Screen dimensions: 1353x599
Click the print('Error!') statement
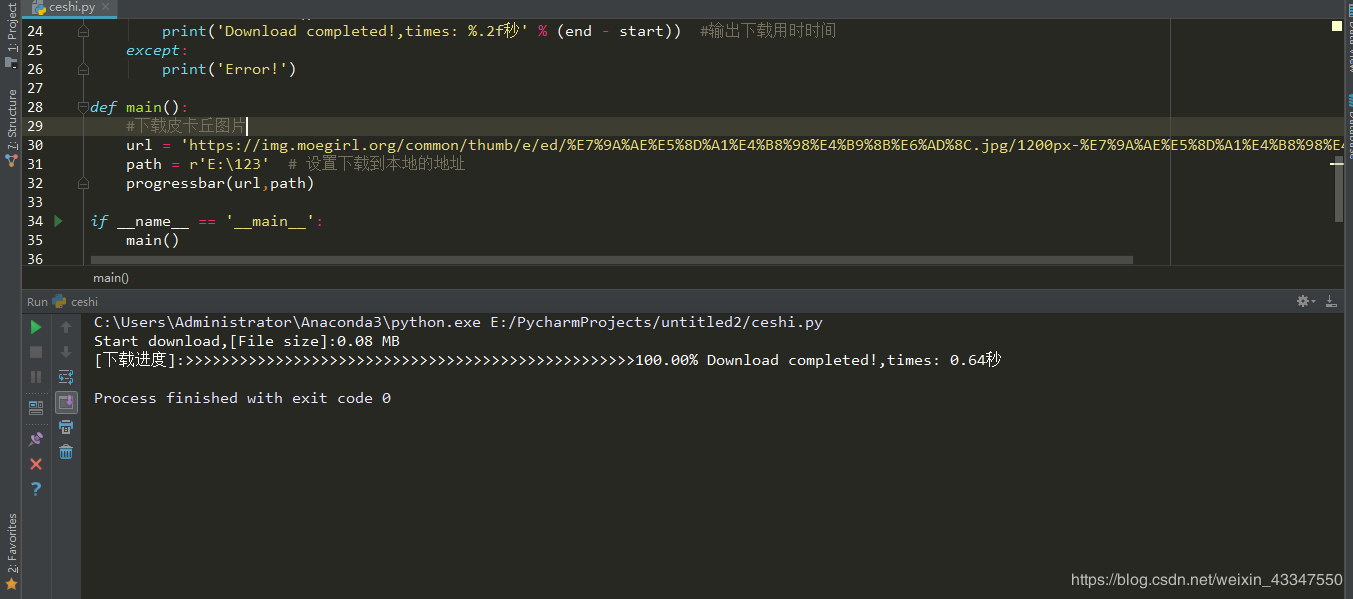click(229, 69)
